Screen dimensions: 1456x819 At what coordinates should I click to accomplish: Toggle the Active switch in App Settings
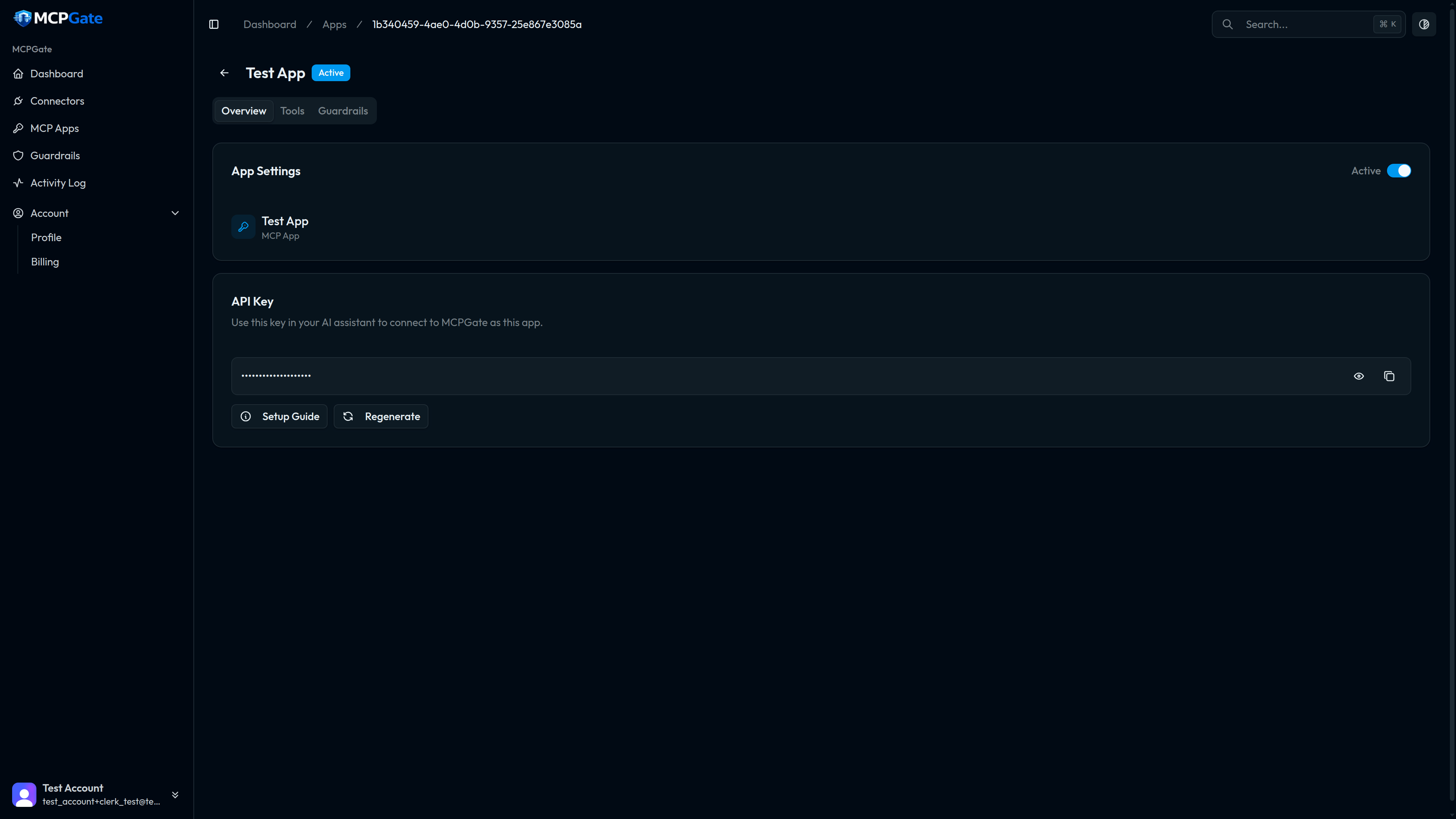point(1397,170)
